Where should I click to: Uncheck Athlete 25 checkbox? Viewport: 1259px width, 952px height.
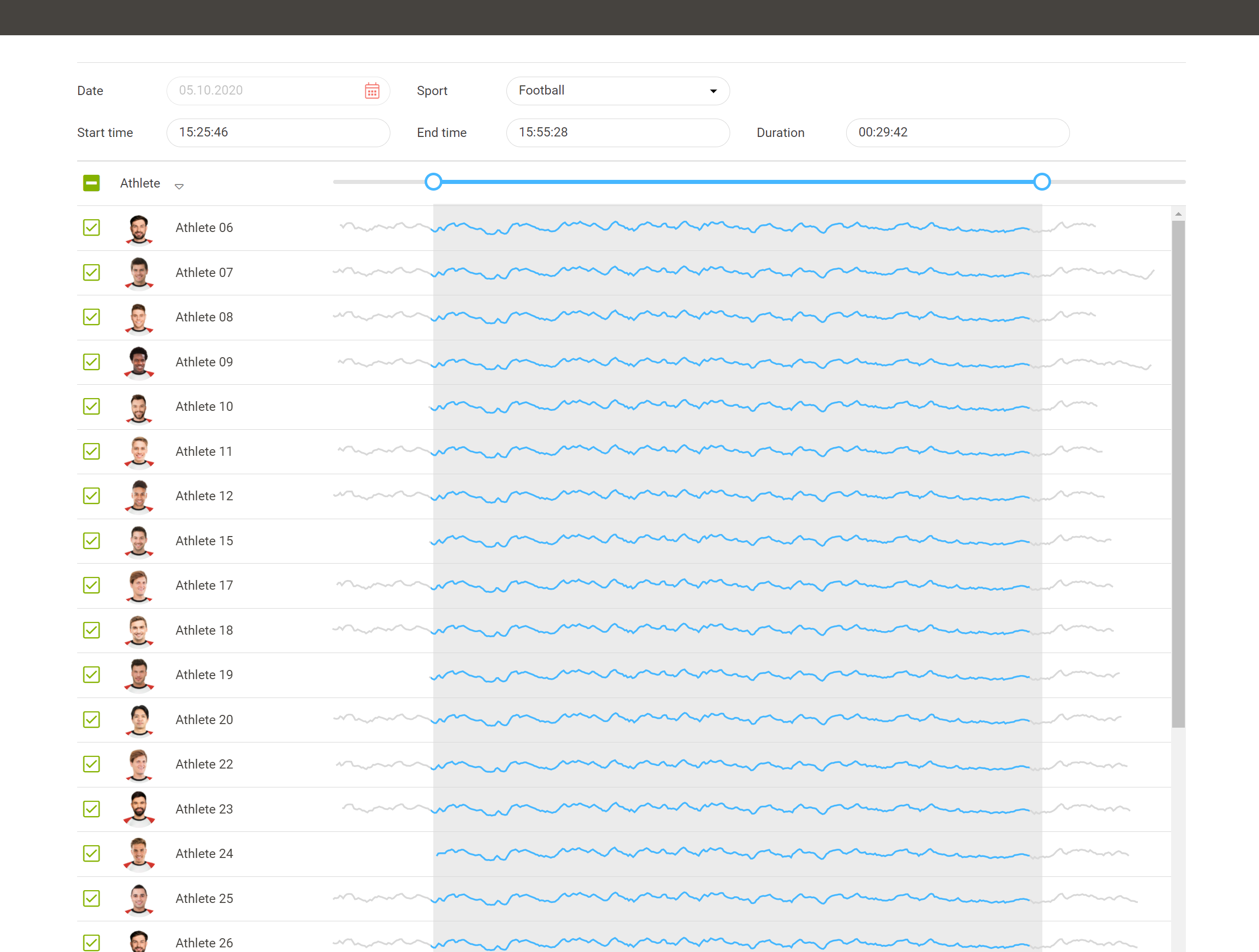(91, 898)
